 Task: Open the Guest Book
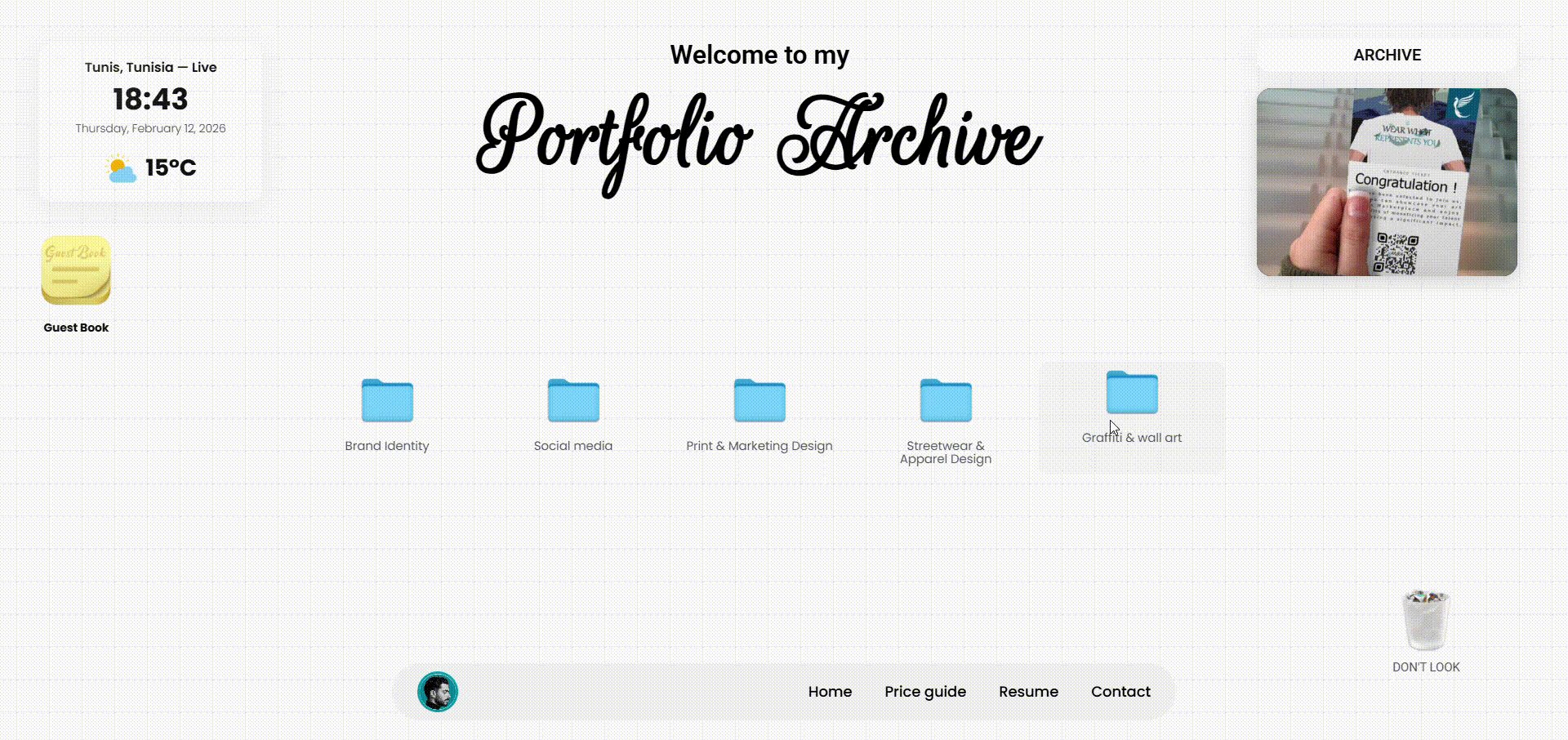point(76,270)
